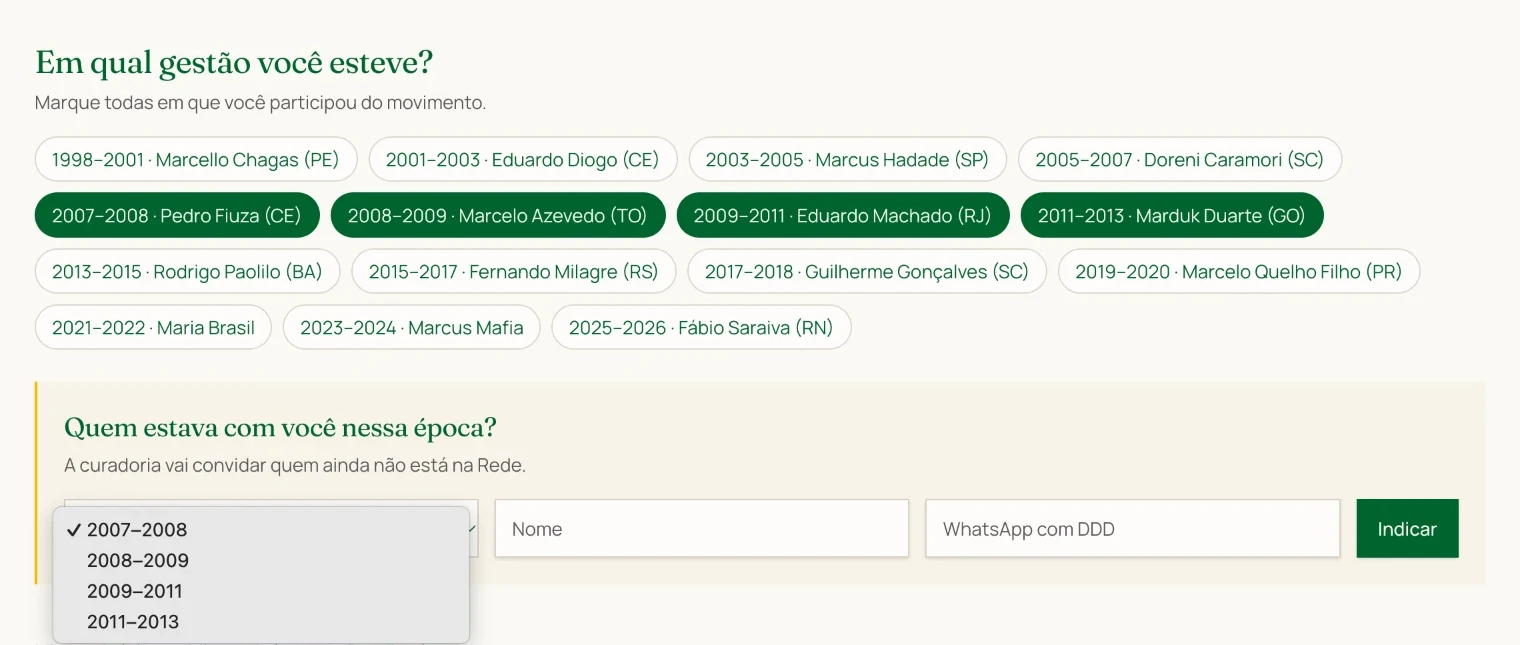Viewport: 1520px width, 645px height.
Task: Choose the checked 2007–2008 dropdown option
Action: point(261,529)
